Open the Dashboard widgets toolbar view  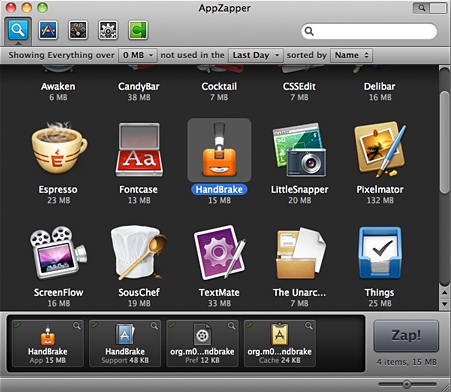pyautogui.click(x=78, y=30)
